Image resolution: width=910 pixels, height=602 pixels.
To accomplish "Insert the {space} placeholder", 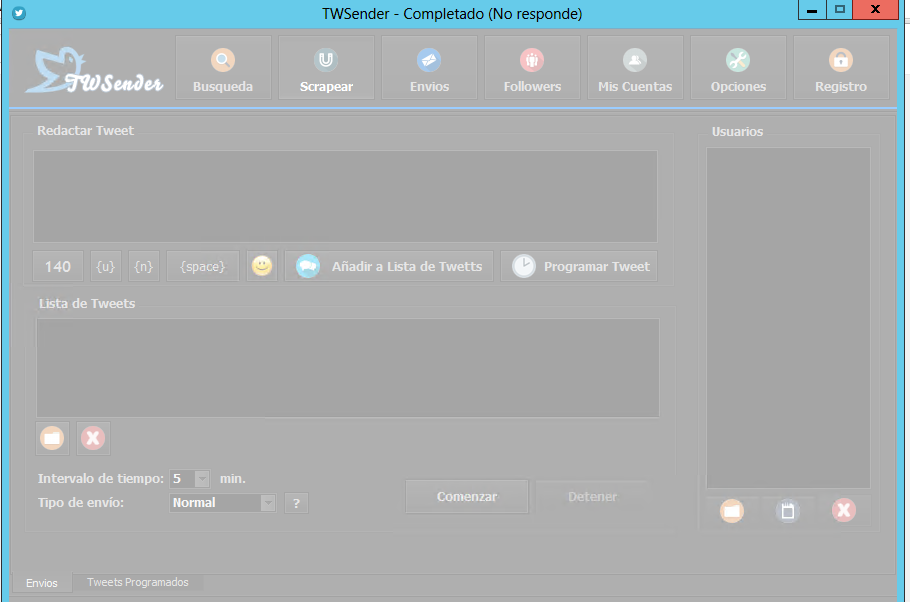I will 203,266.
